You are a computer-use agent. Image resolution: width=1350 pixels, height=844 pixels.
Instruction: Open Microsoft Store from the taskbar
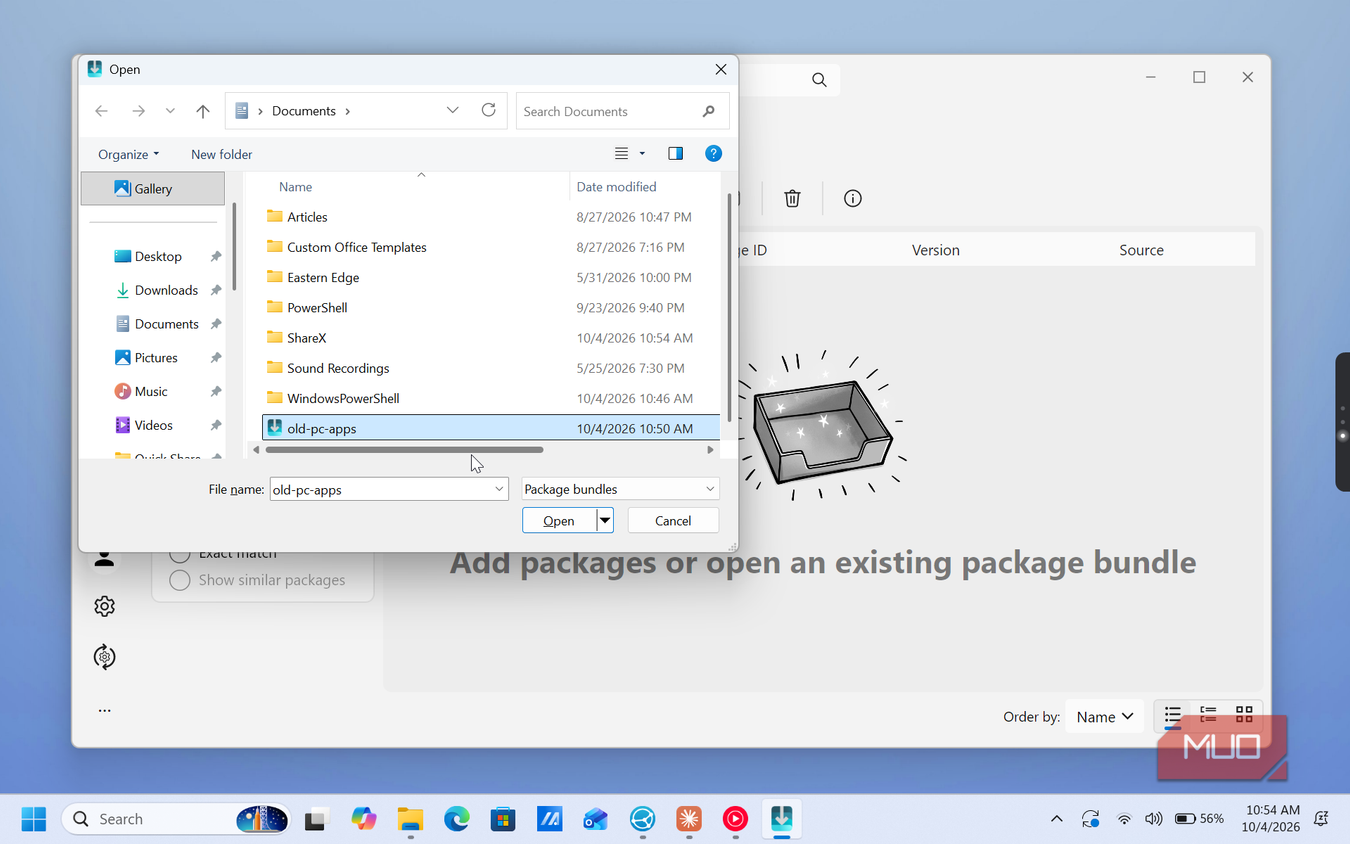[502, 819]
